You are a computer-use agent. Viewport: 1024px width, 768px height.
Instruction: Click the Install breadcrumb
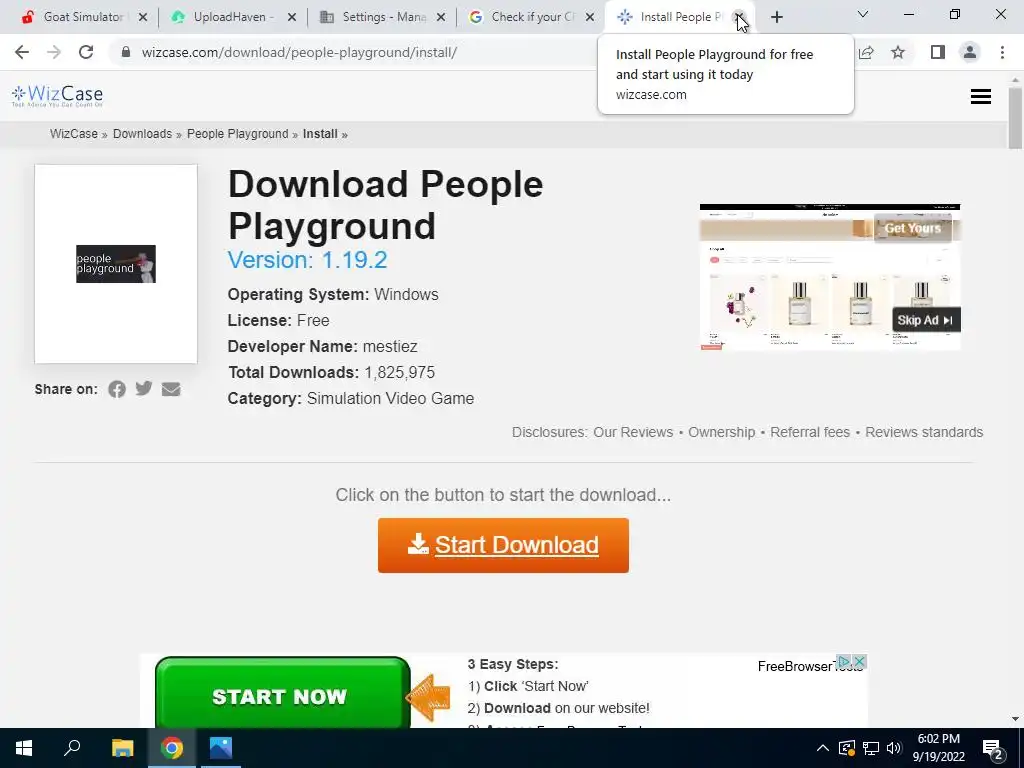(320, 134)
